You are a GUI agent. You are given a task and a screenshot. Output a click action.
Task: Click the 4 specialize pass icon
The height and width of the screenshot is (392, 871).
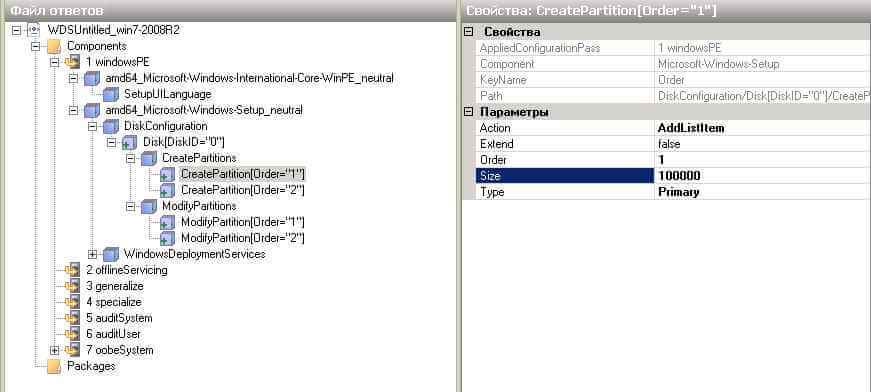pos(72,303)
